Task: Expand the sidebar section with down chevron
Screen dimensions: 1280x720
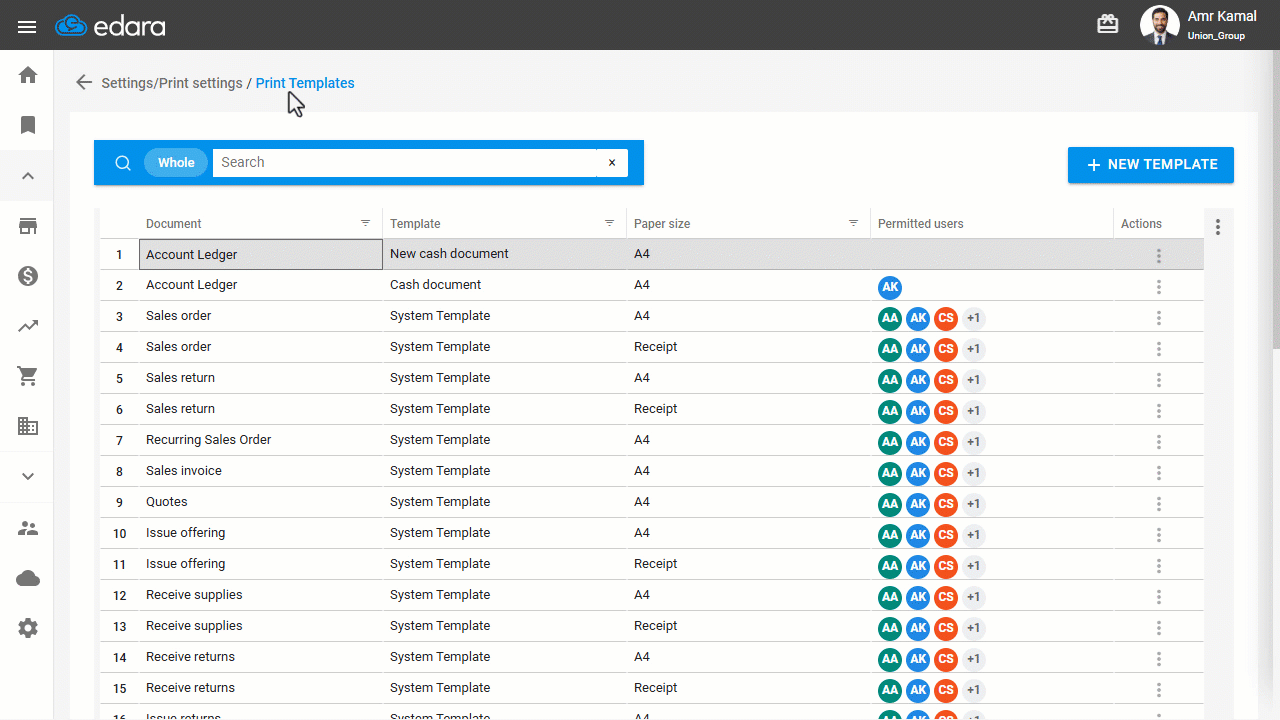Action: pos(28,476)
